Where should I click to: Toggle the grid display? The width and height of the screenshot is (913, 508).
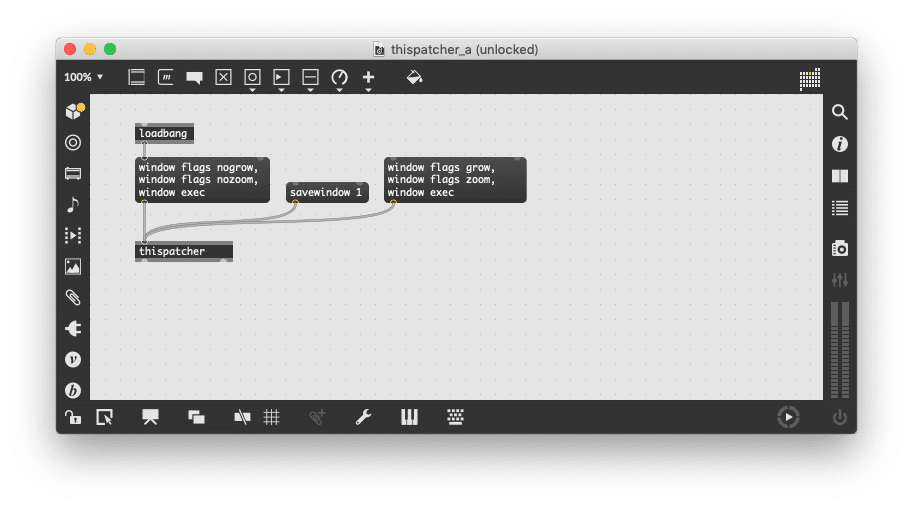tap(271, 417)
